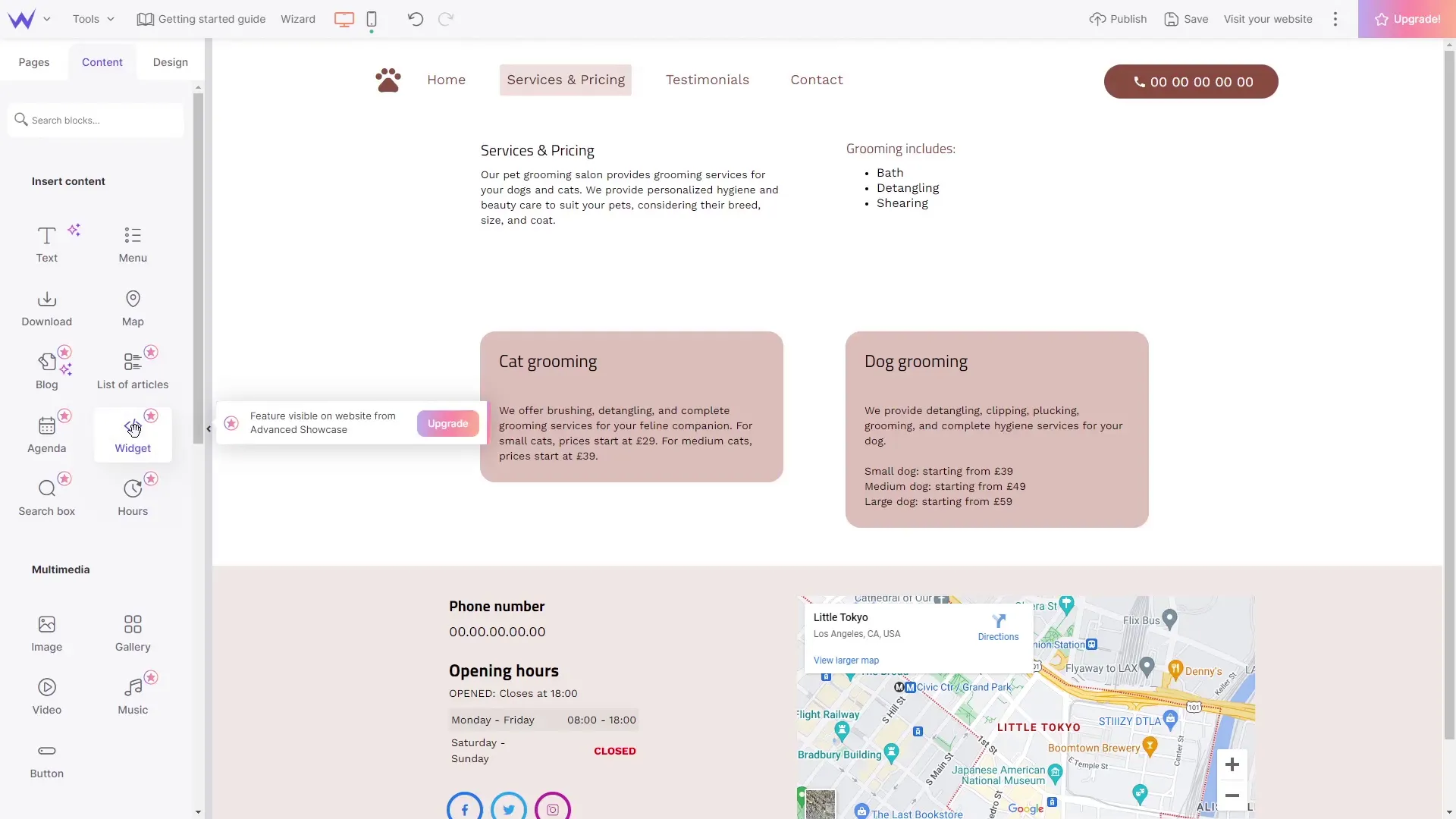Click the Facebook social icon
Screen dimensions: 1456x819
(465, 807)
